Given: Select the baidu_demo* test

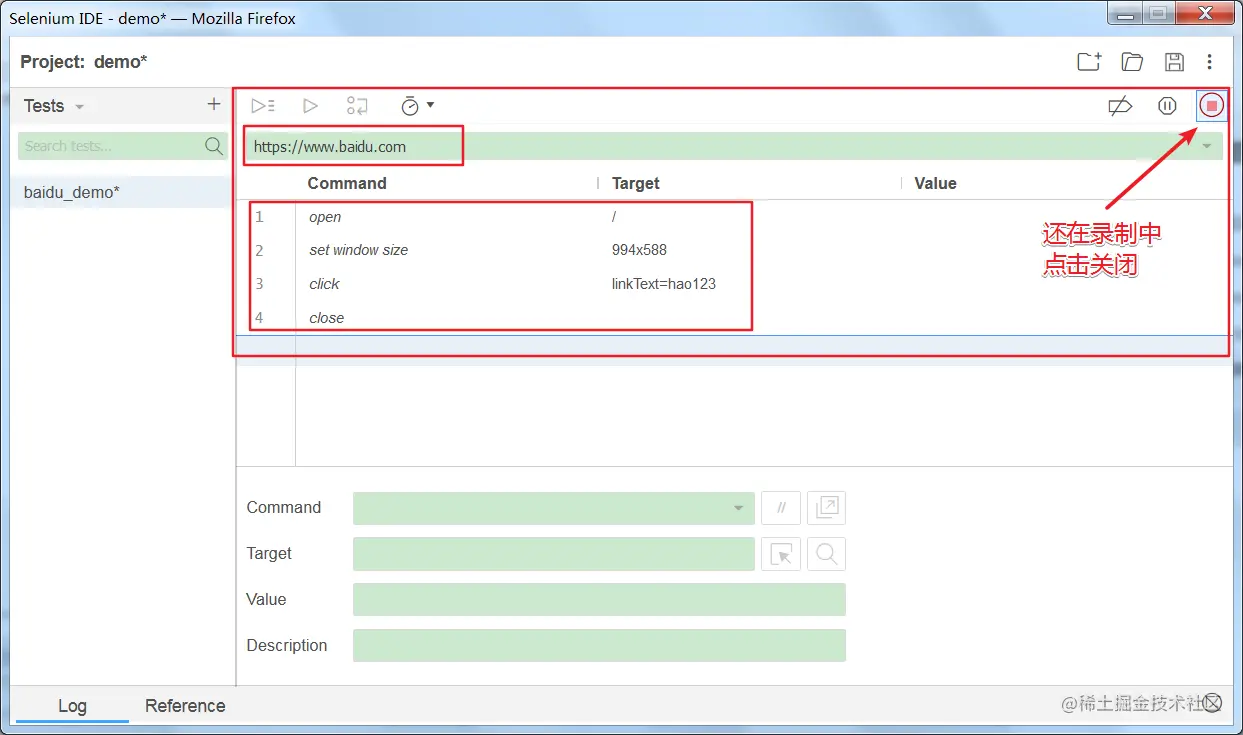Looking at the screenshot, I should point(124,192).
